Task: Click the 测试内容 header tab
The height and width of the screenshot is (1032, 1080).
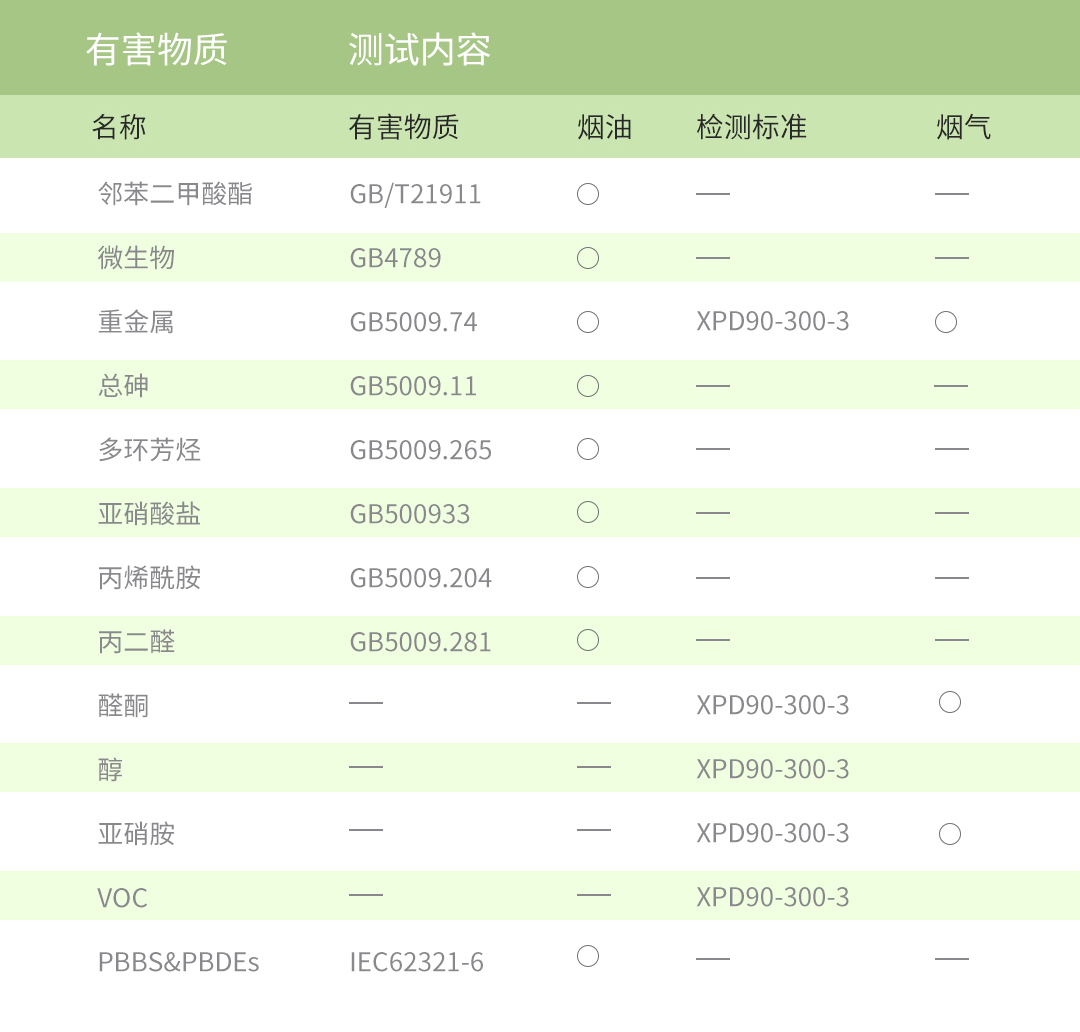Action: coord(419,49)
